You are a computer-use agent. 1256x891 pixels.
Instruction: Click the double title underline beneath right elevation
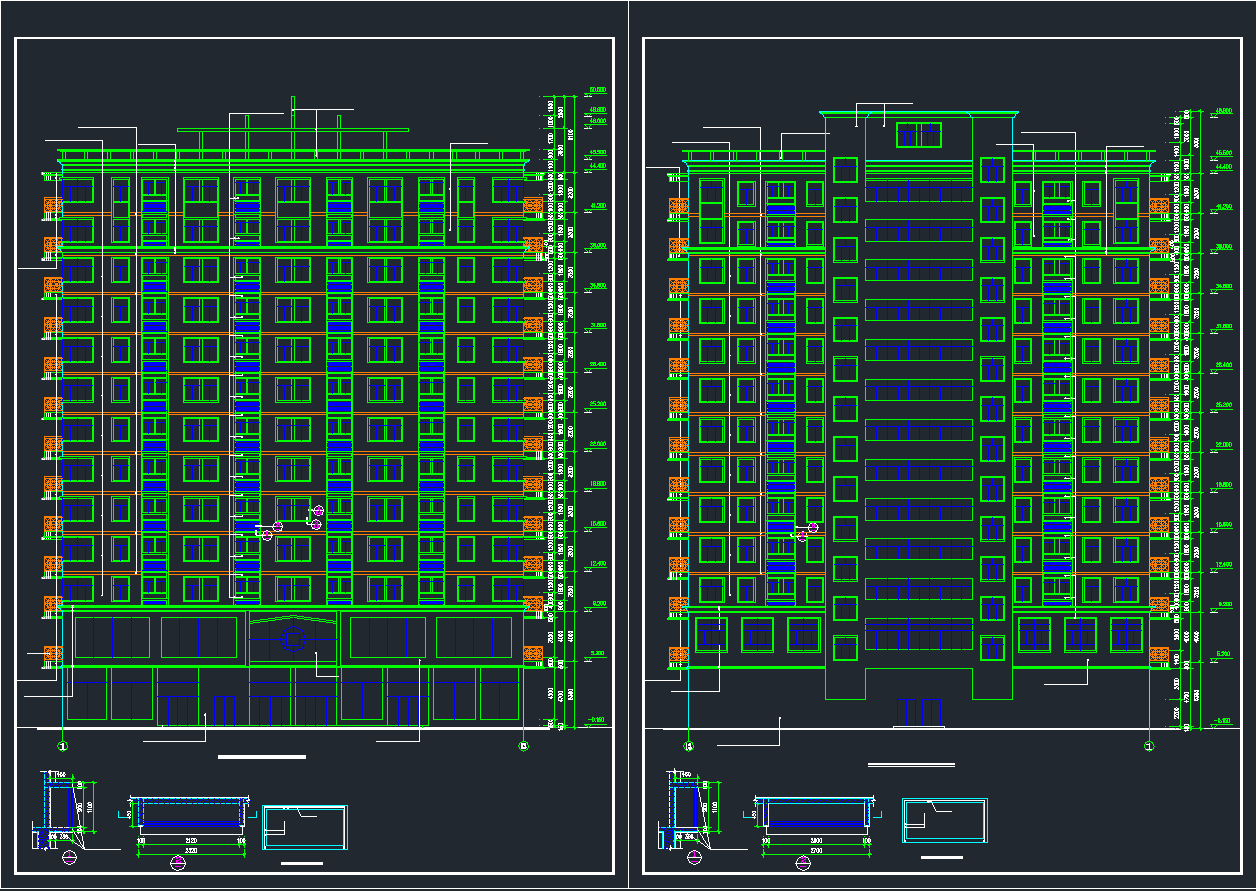coord(911,764)
